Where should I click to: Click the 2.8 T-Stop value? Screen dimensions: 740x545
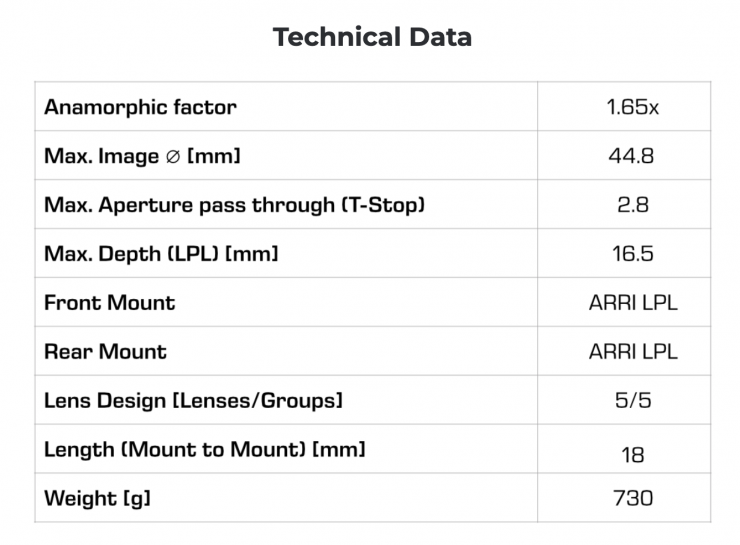coord(632,205)
